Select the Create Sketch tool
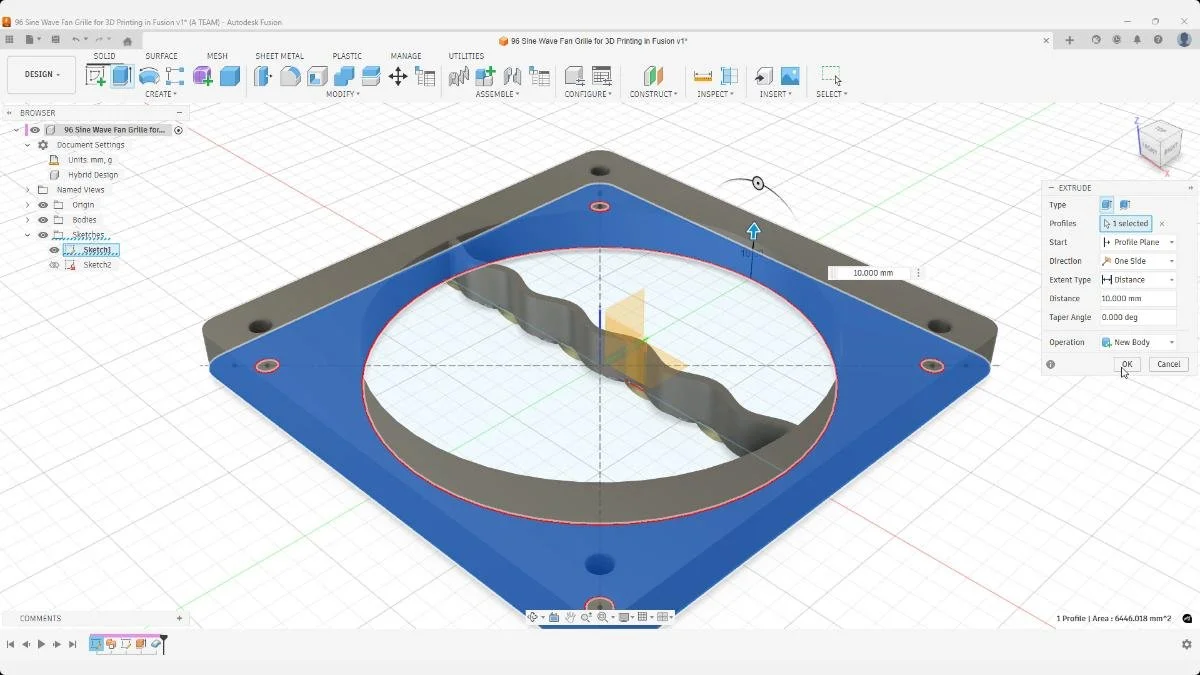 point(96,76)
